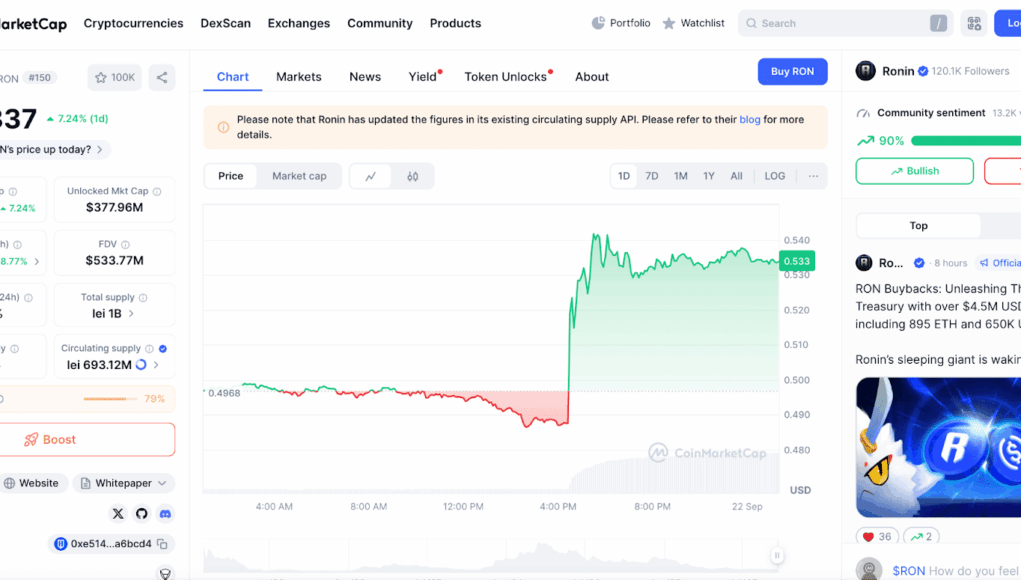The image size is (1021, 580).
Task: Copy contract address 0xe514...a6bcd4
Action: tap(163, 544)
